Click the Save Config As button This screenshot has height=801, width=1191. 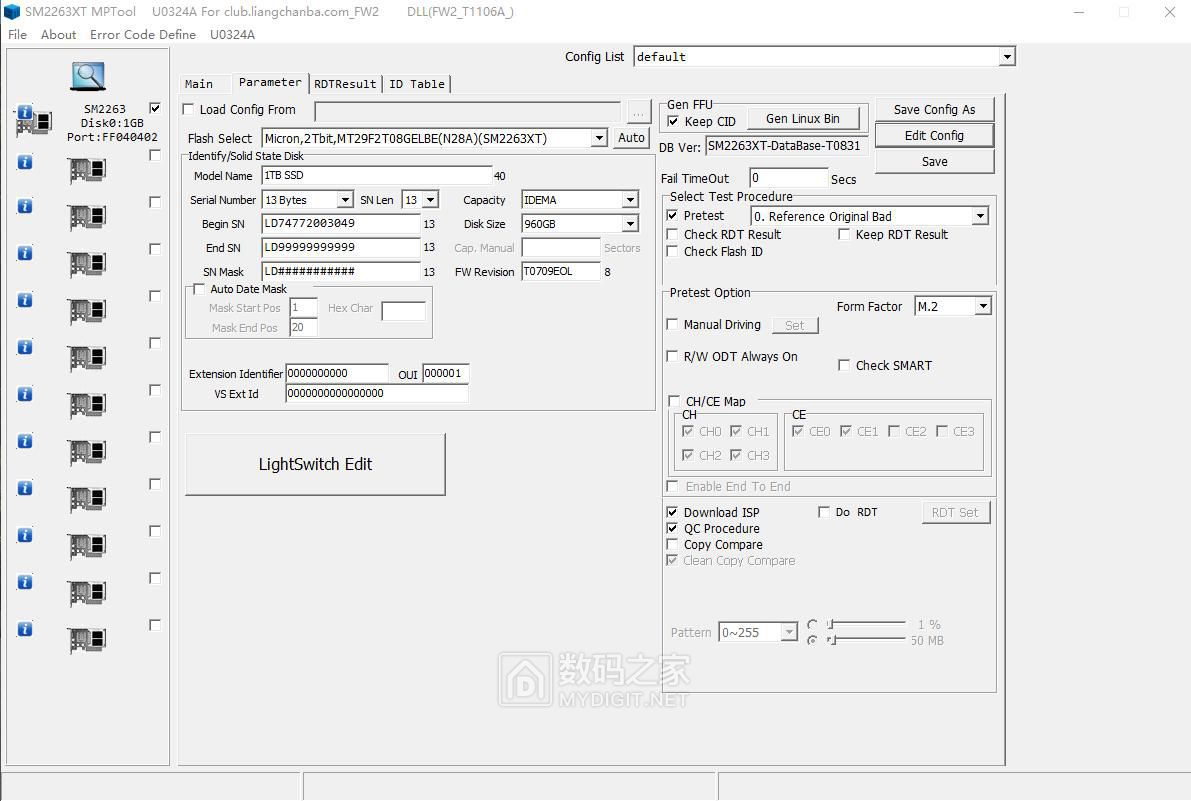934,110
